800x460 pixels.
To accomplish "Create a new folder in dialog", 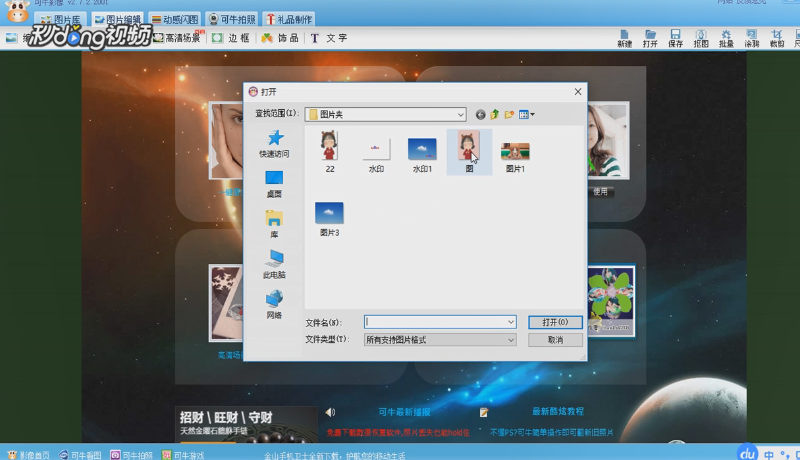I will pyautogui.click(x=509, y=115).
